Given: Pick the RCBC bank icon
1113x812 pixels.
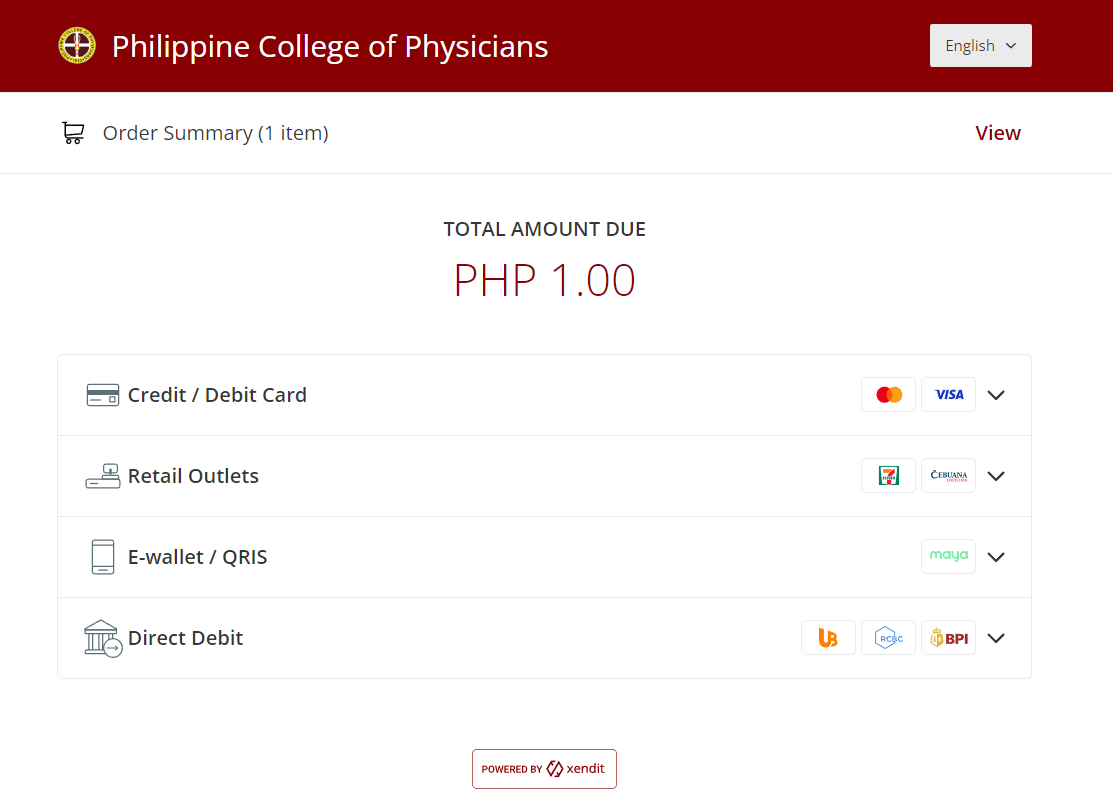Looking at the screenshot, I should point(888,638).
